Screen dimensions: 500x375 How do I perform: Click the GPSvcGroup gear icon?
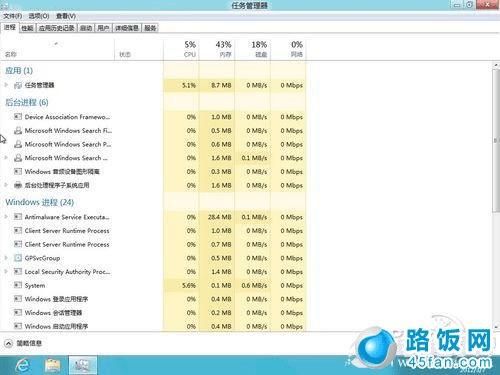point(18,258)
